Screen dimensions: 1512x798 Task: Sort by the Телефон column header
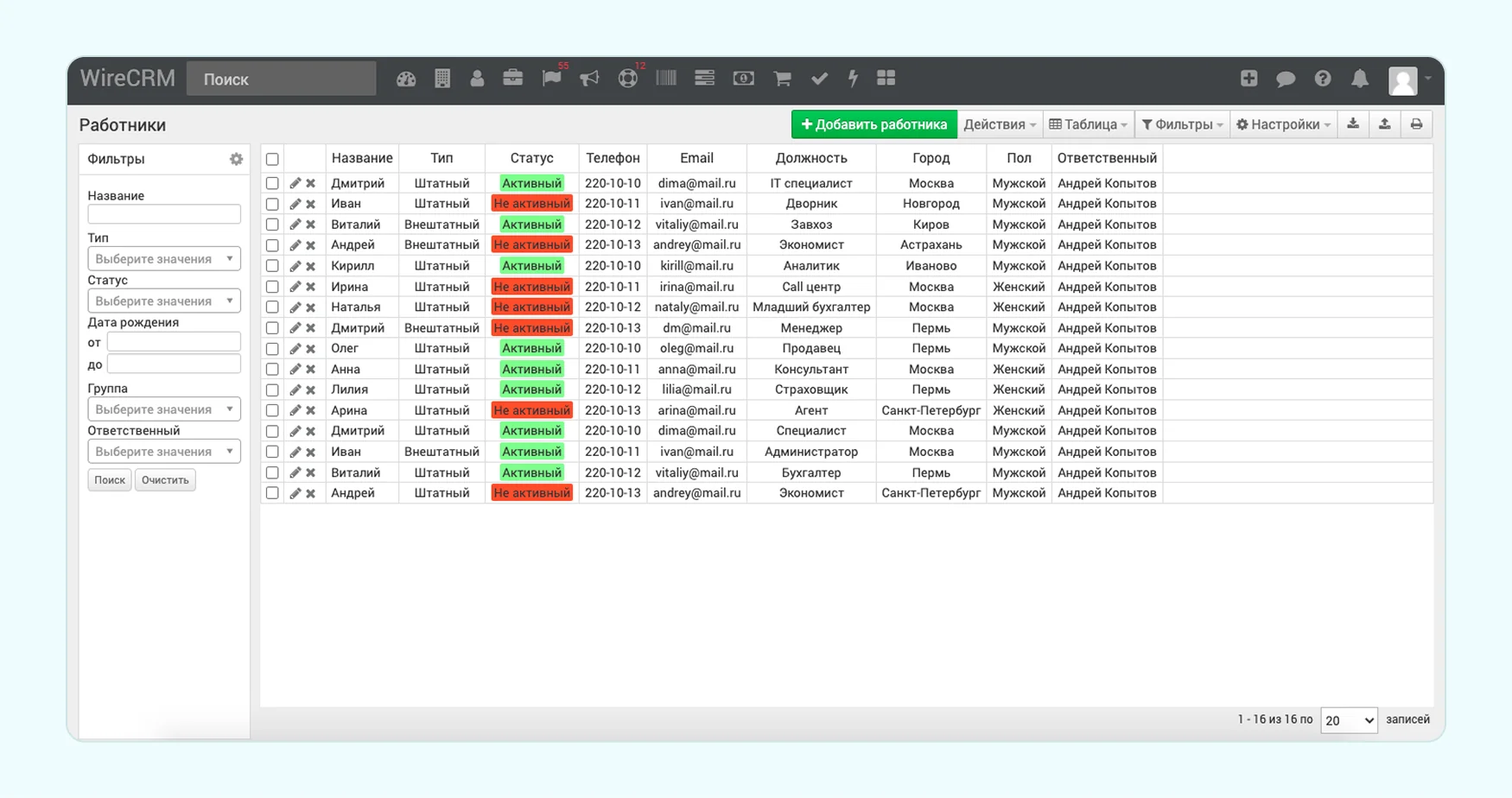[x=613, y=158]
